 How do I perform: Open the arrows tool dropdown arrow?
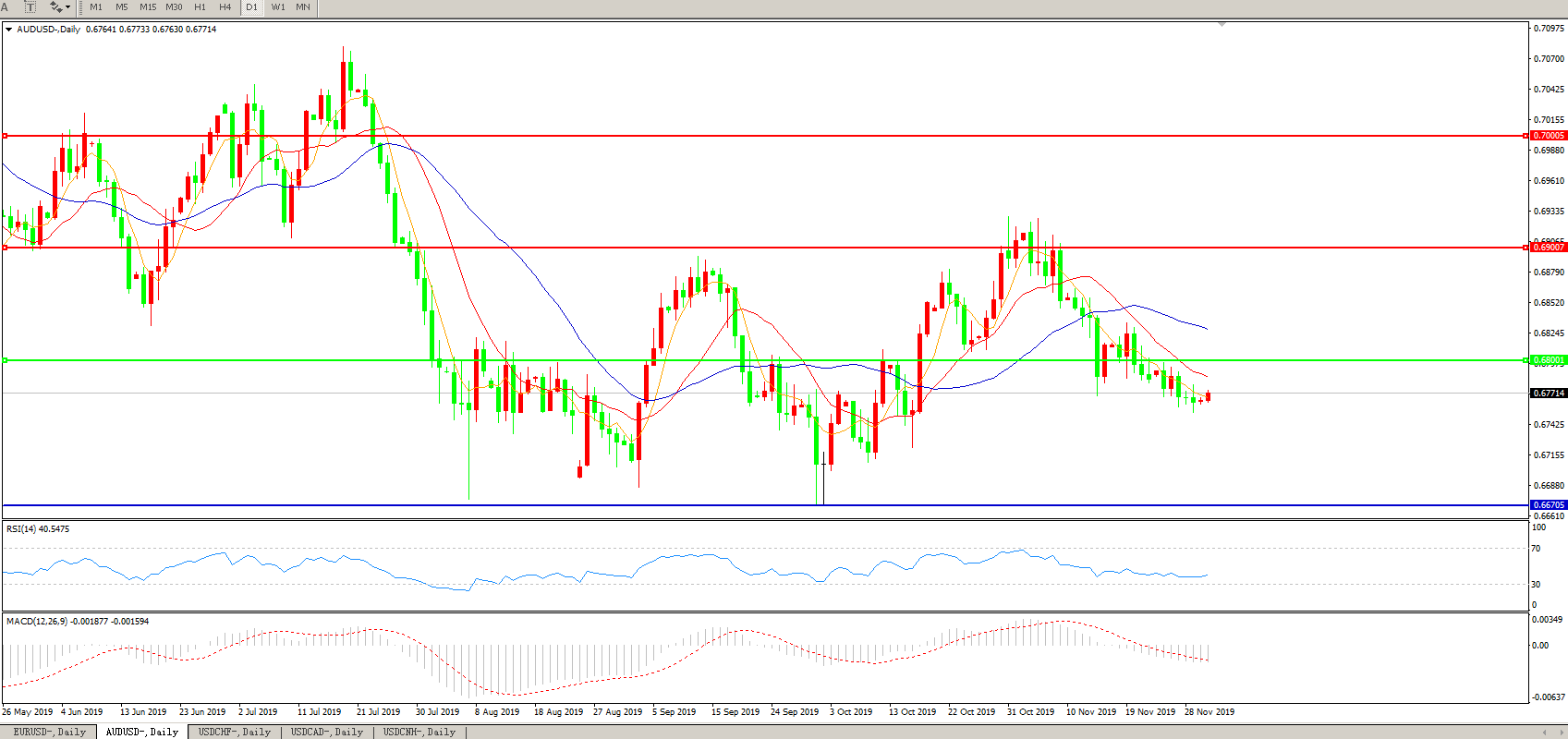coord(68,7)
